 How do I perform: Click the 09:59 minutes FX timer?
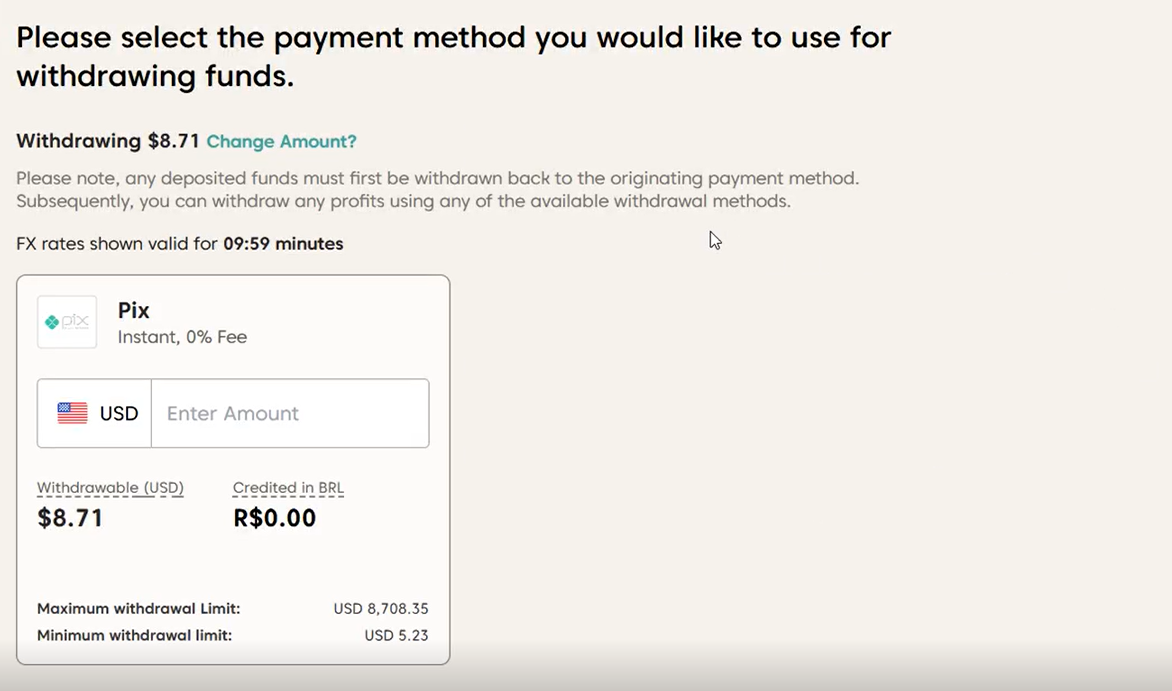[x=283, y=244]
